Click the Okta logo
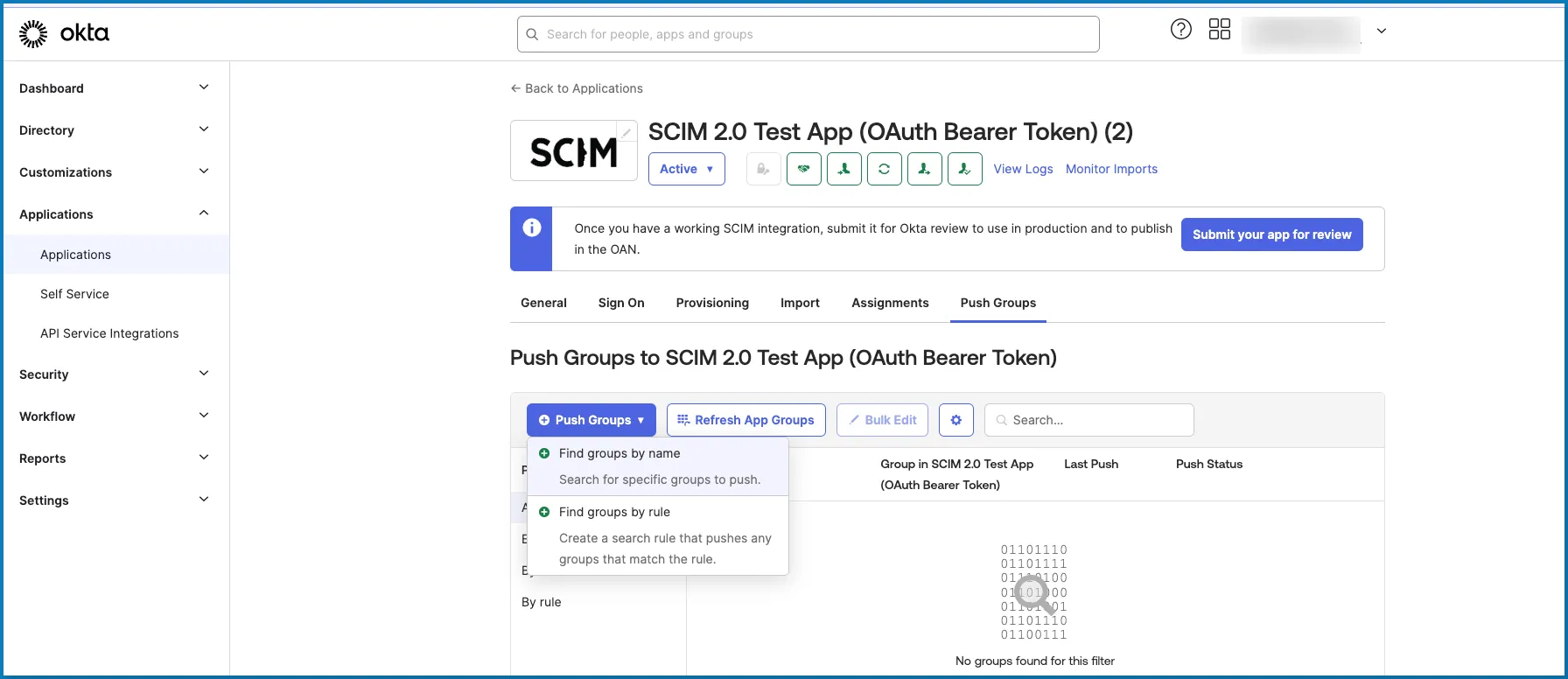Image resolution: width=1568 pixels, height=679 pixels. [x=64, y=33]
